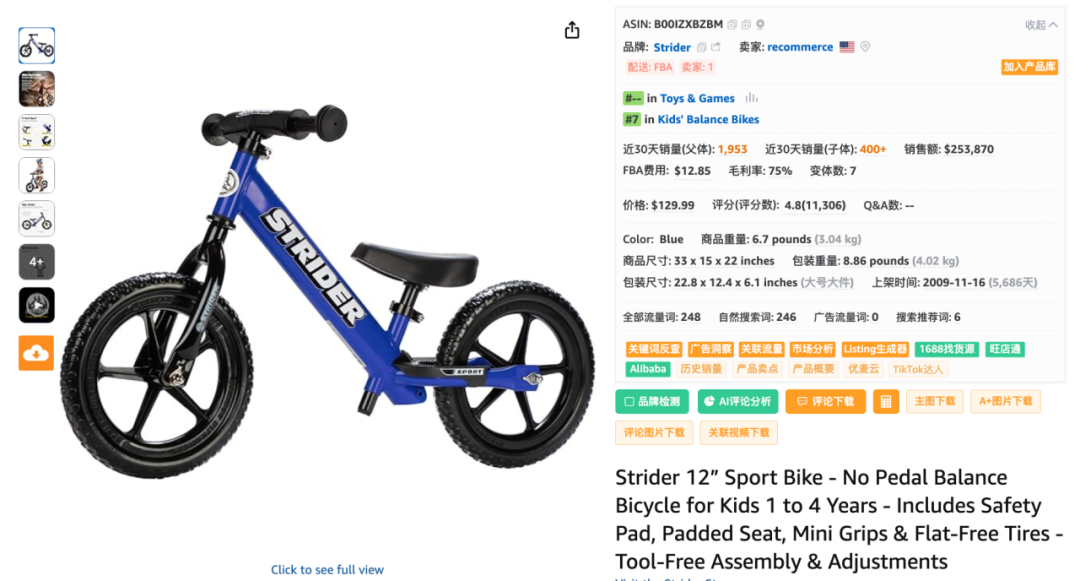
Task: Click the 加入产品库 button
Action: coord(1029,67)
